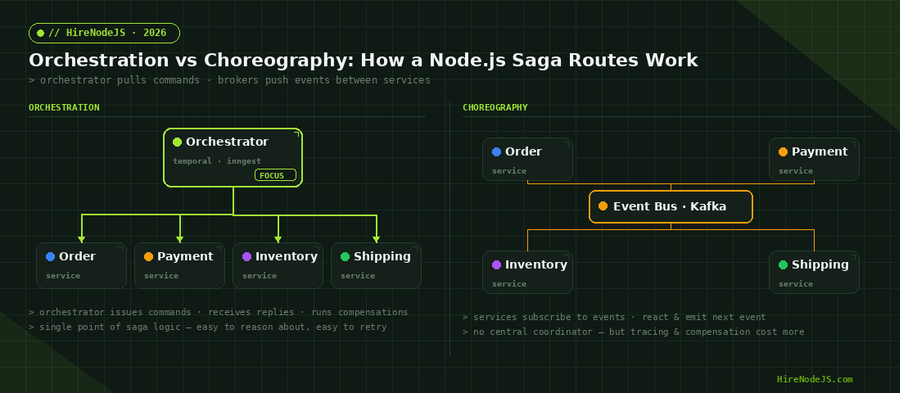The image size is (900, 393).
Task: Select the Payment service card under Choreography
Action: (x=814, y=159)
